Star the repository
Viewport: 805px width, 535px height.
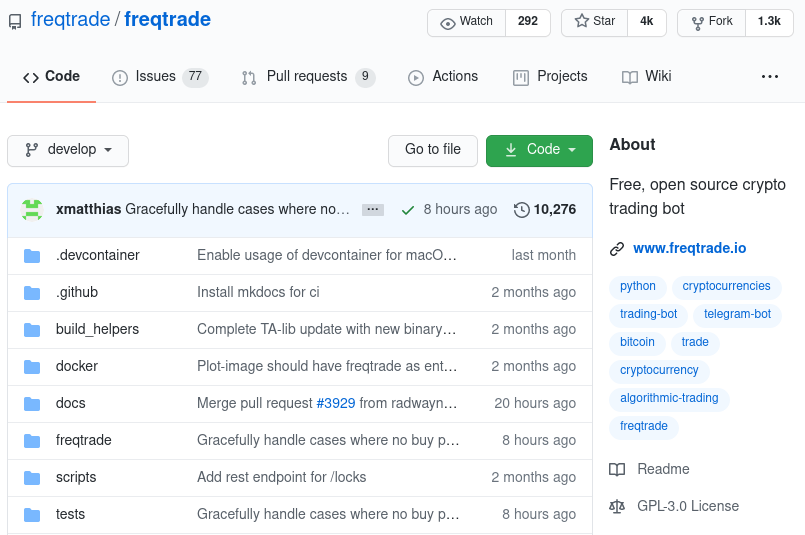(595, 23)
